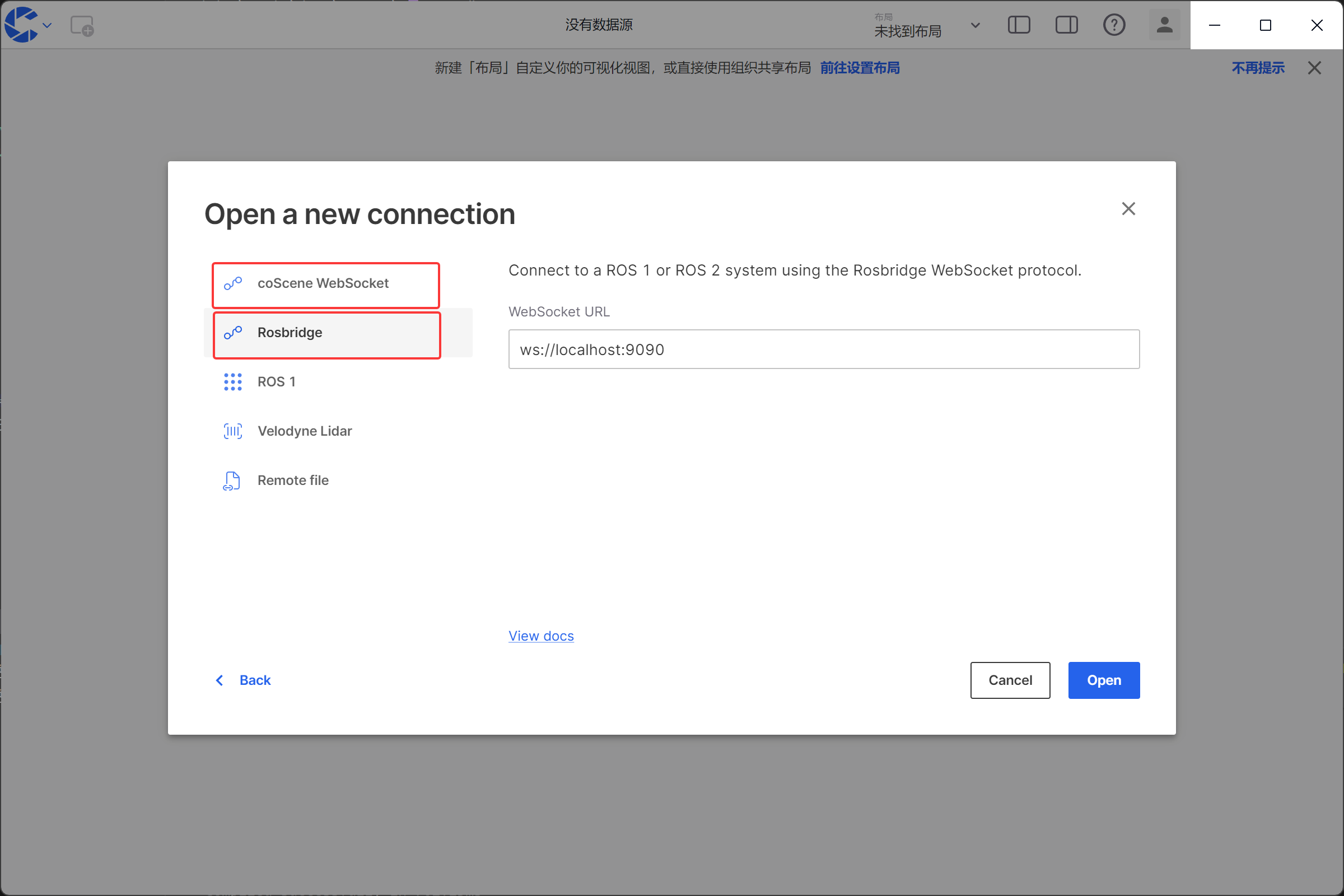Open the 前往设置布局 link

pos(860,68)
